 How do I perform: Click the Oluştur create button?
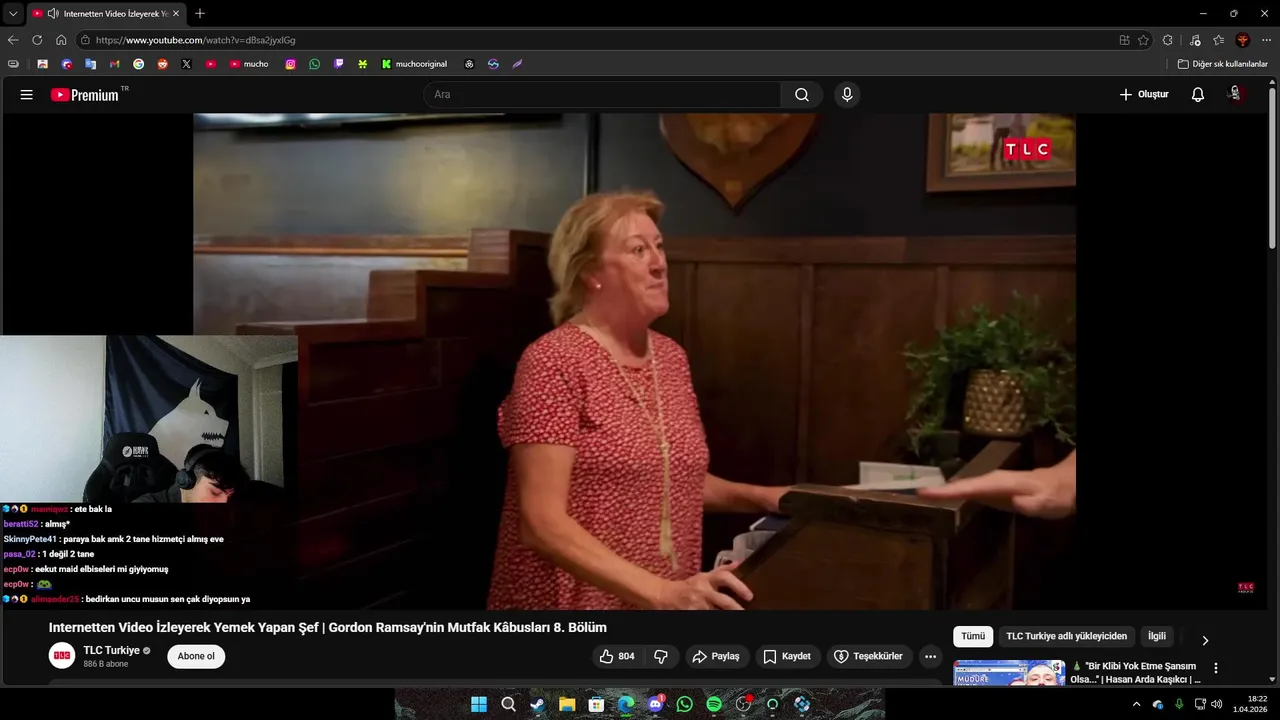tap(1144, 95)
